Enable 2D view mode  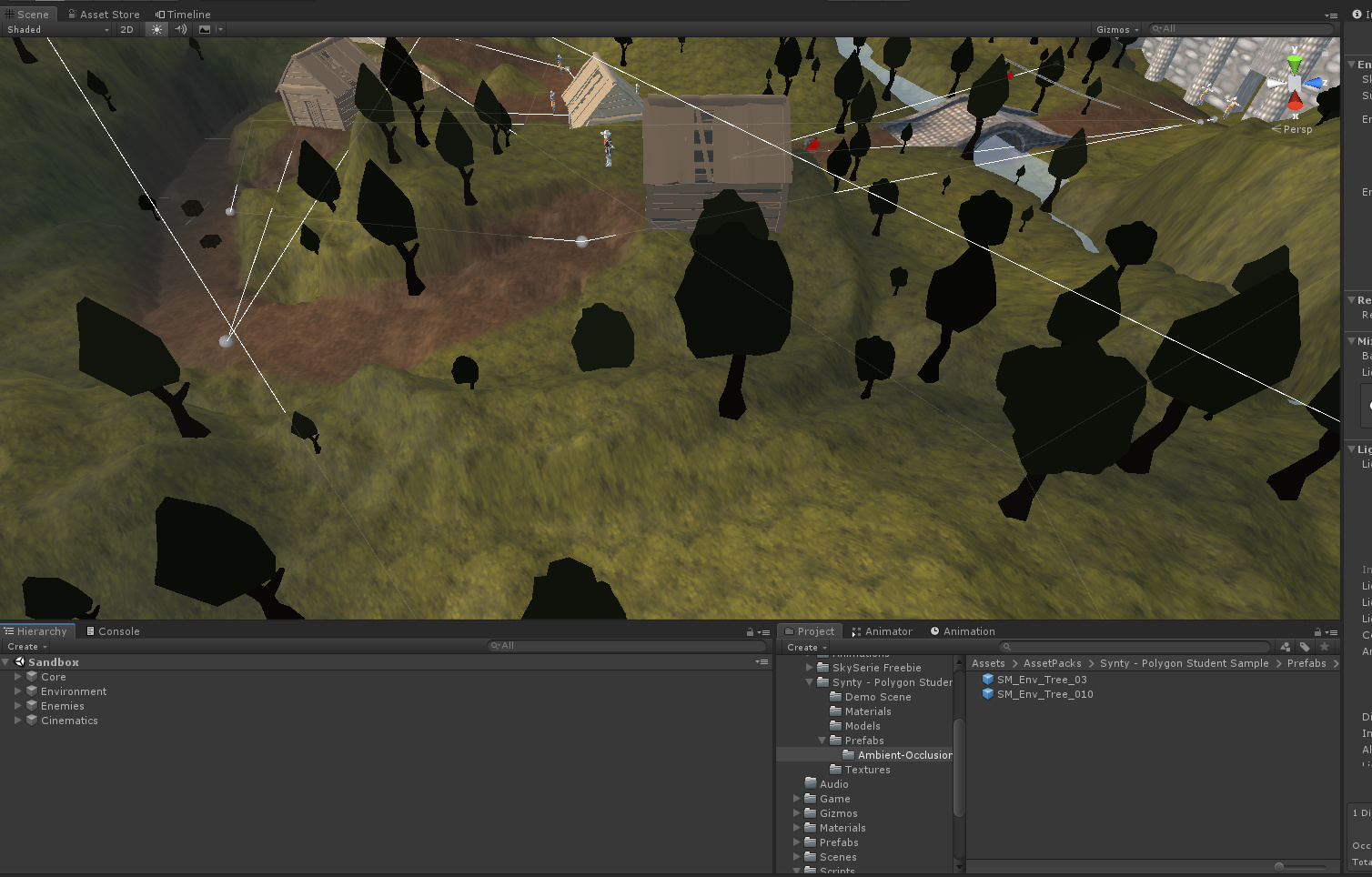coord(126,29)
